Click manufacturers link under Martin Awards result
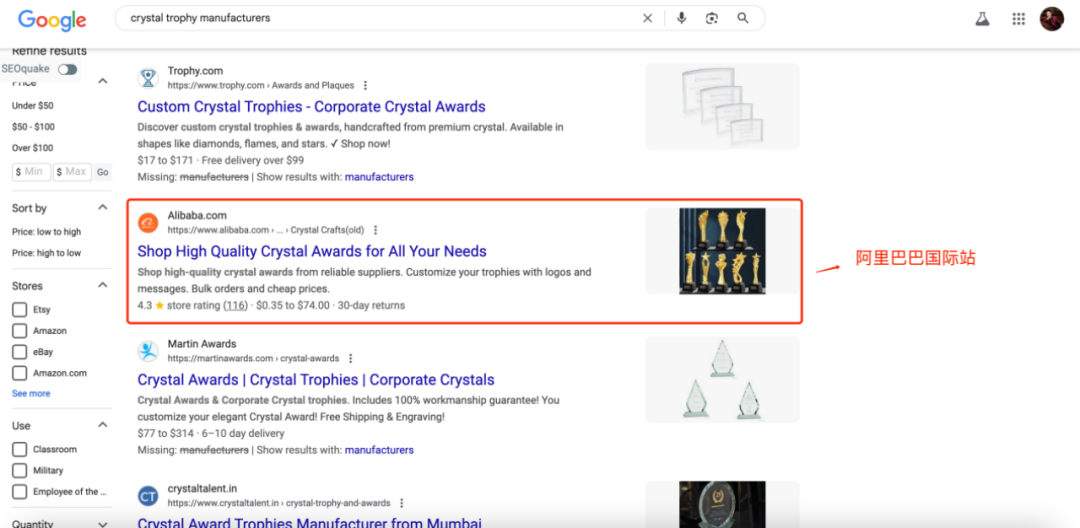 click(x=379, y=450)
